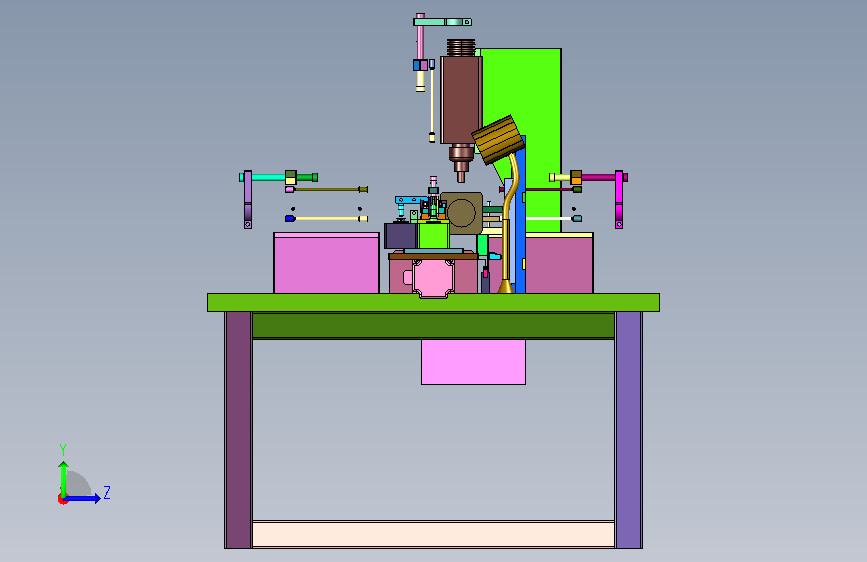The height and width of the screenshot is (562, 867).
Task: Select the left pink enclosure on the tabletop
Action: [326, 263]
